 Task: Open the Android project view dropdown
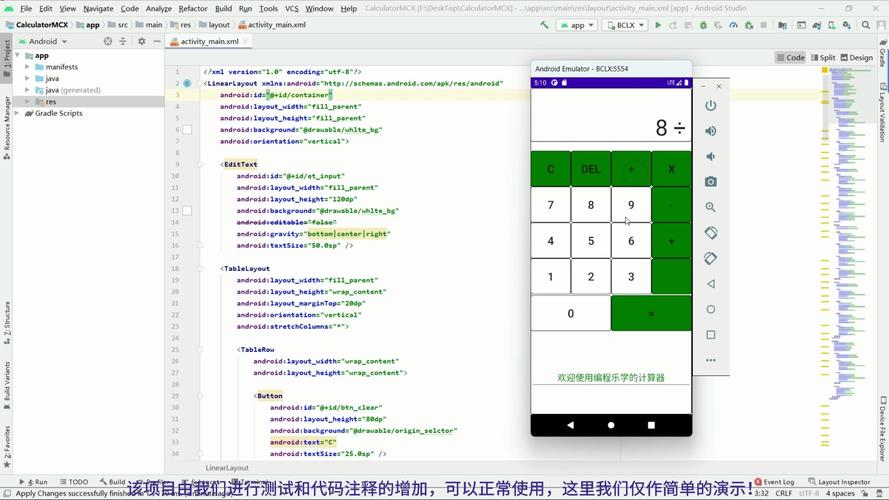pyautogui.click(x=44, y=41)
